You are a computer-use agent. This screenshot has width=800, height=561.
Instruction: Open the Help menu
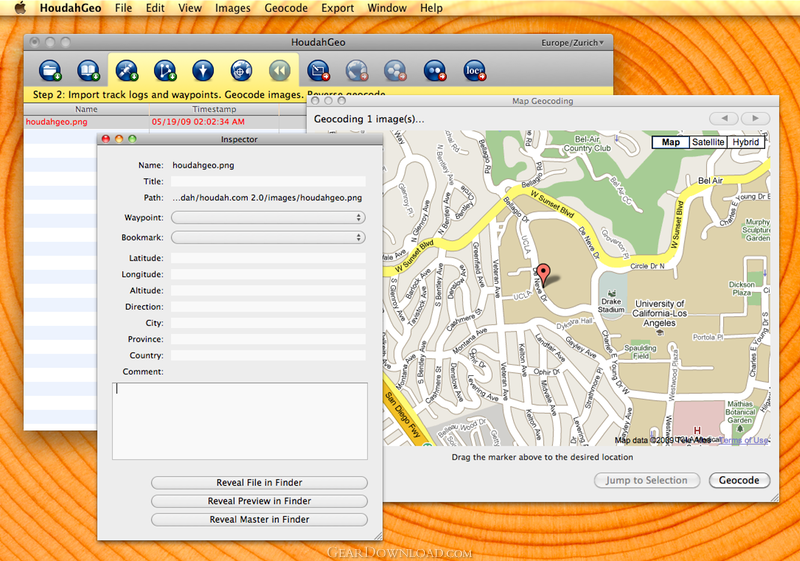tap(431, 8)
